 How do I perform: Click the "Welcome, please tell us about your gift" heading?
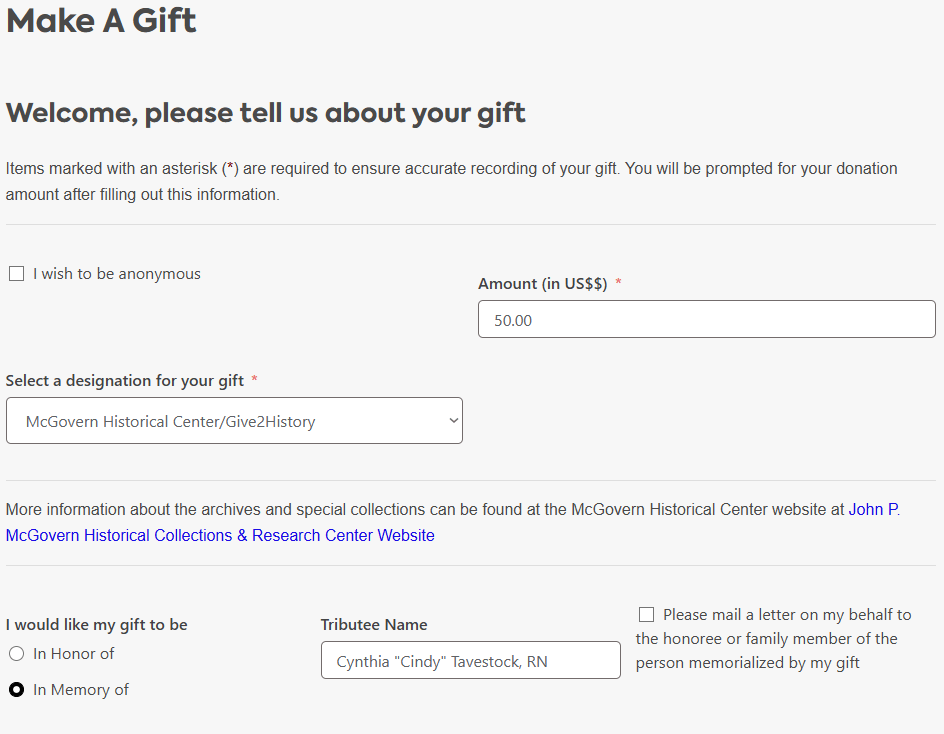pos(265,112)
